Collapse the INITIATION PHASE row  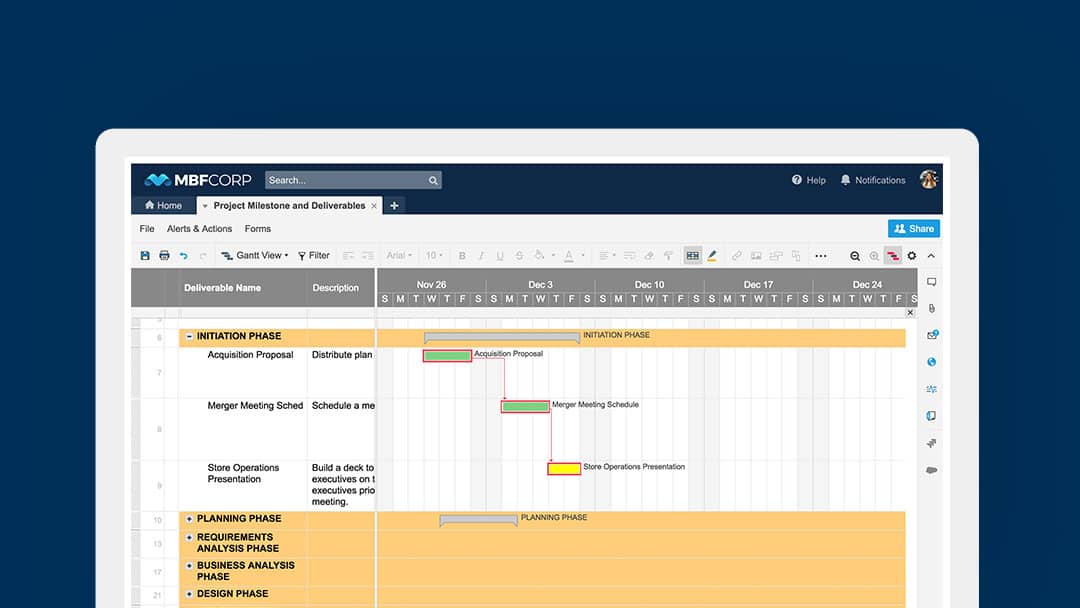189,337
